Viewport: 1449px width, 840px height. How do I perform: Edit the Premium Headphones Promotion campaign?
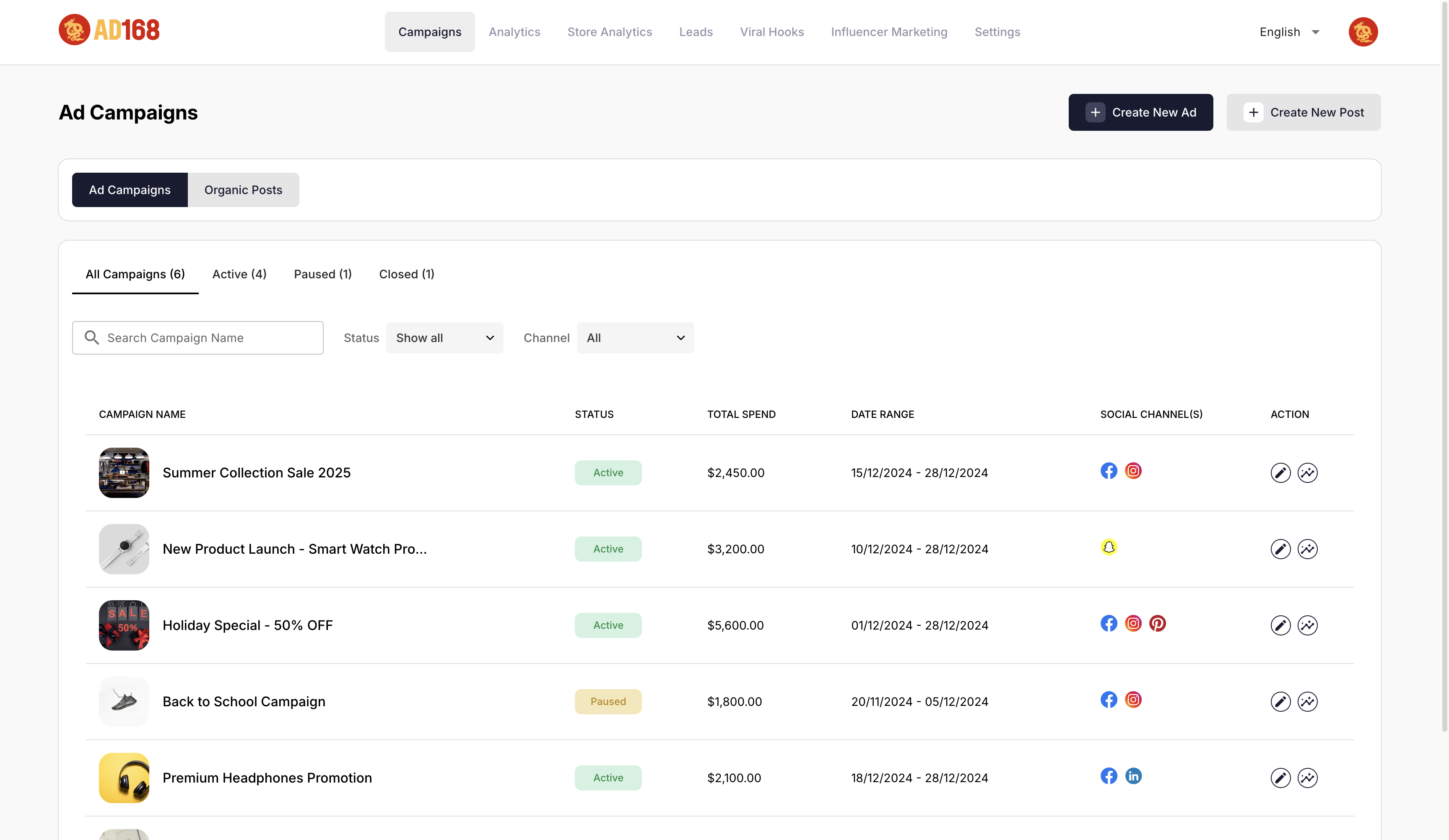1280,778
